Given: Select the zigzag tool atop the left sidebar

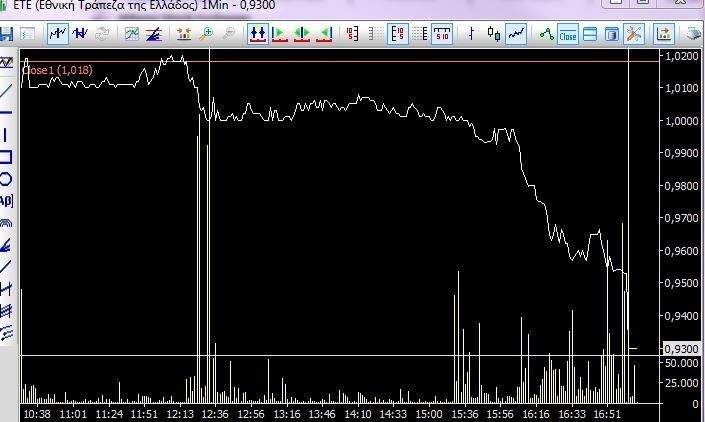Looking at the screenshot, I should point(6,62).
